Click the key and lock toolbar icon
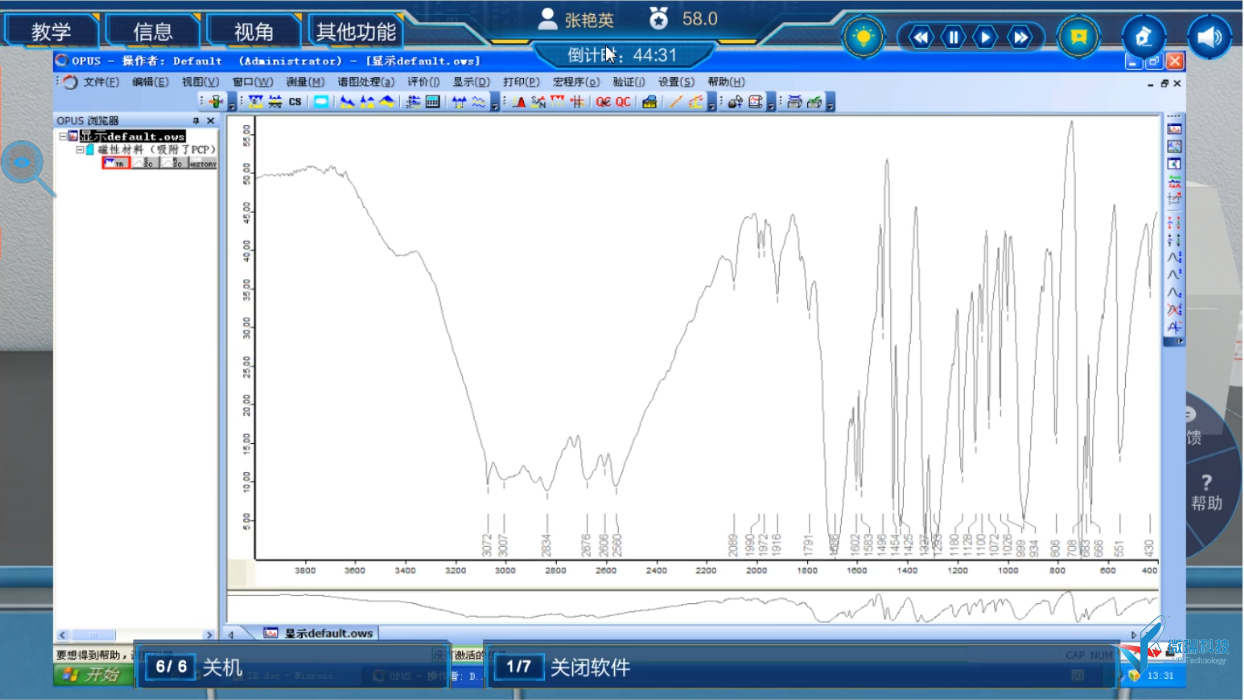This screenshot has height=700, width=1244. coord(735,102)
